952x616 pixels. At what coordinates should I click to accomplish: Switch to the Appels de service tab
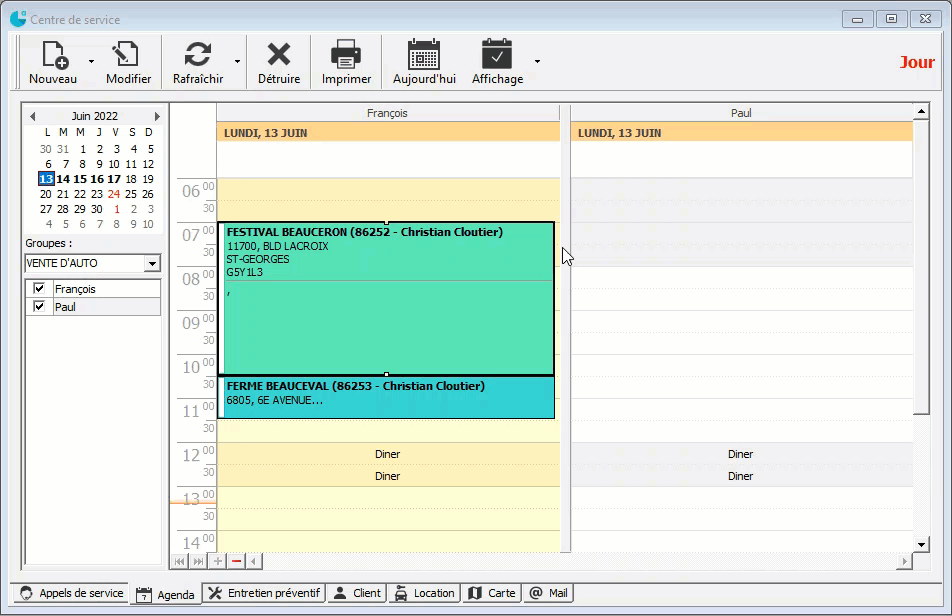point(72,593)
